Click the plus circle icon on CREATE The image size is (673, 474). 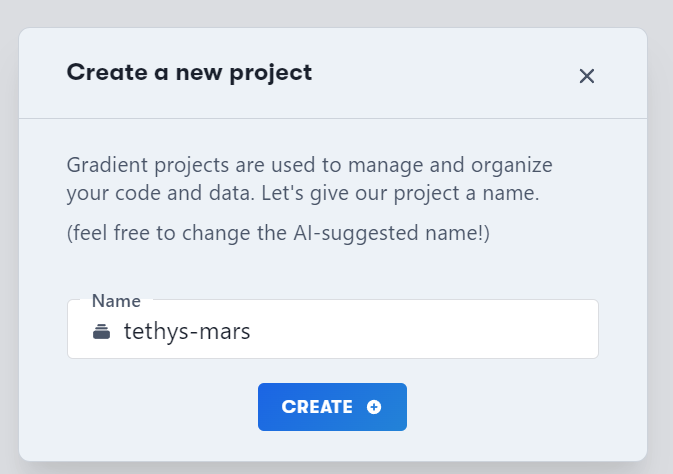(x=374, y=407)
